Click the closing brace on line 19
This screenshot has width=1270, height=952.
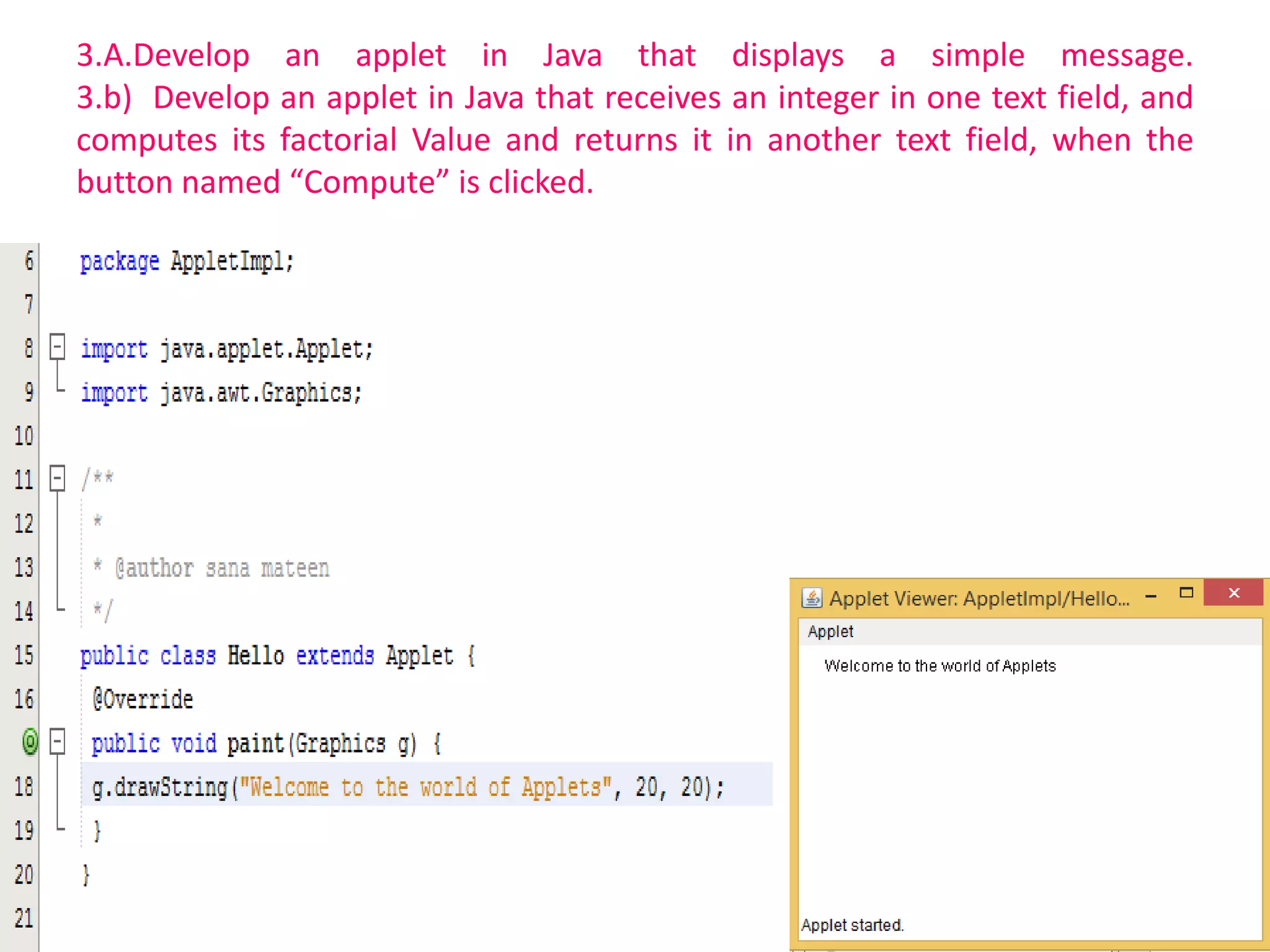click(x=97, y=831)
